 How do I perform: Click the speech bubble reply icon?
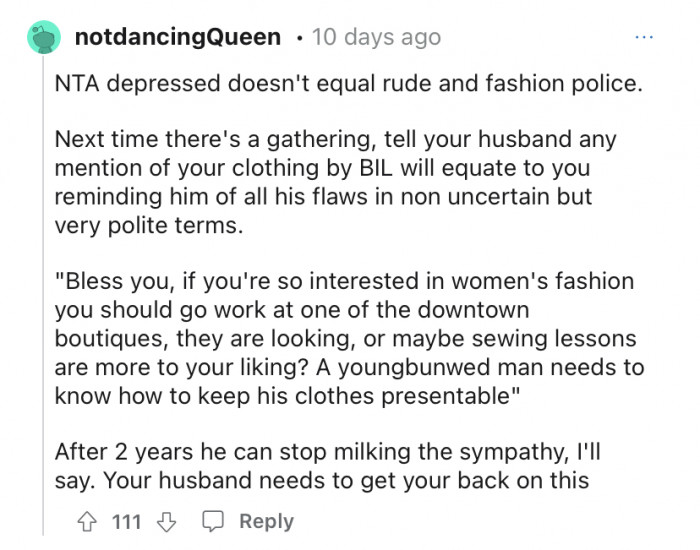tap(213, 521)
